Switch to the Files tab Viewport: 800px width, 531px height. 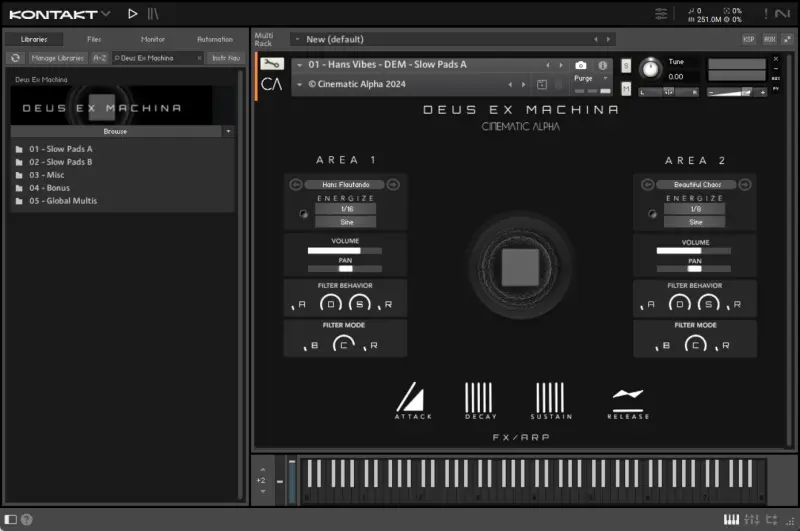(x=94, y=39)
